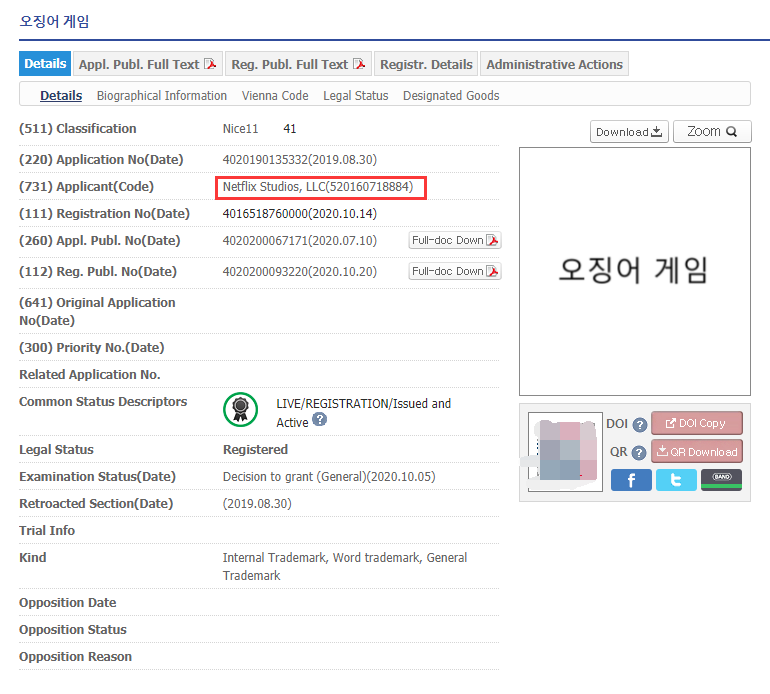Copy the DOI with the DOI Copy button
770x694 pixels.
click(x=697, y=423)
